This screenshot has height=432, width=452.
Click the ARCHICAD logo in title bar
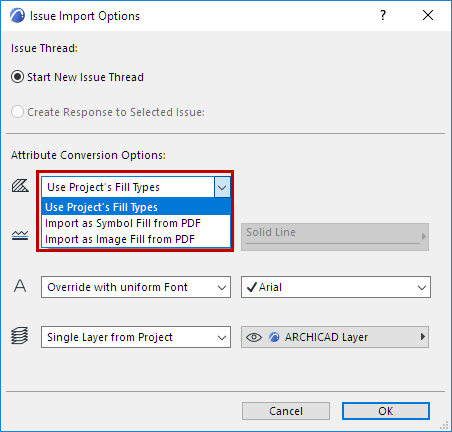pyautogui.click(x=17, y=15)
